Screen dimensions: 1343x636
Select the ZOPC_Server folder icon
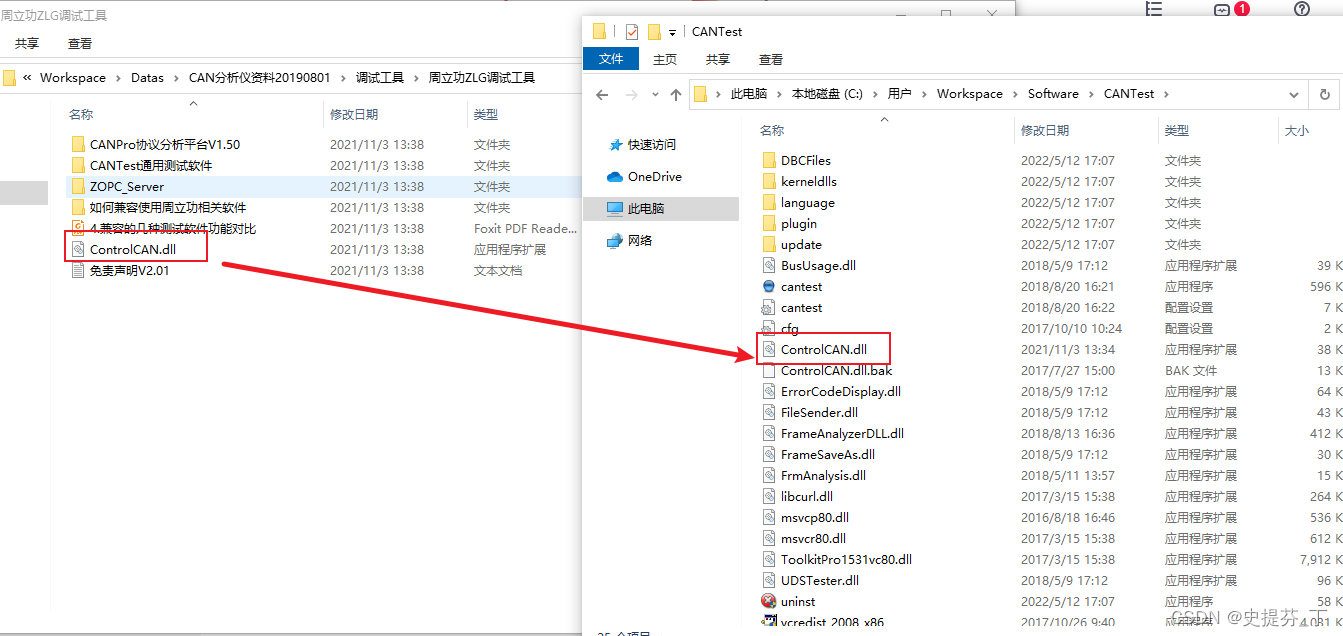pos(78,186)
